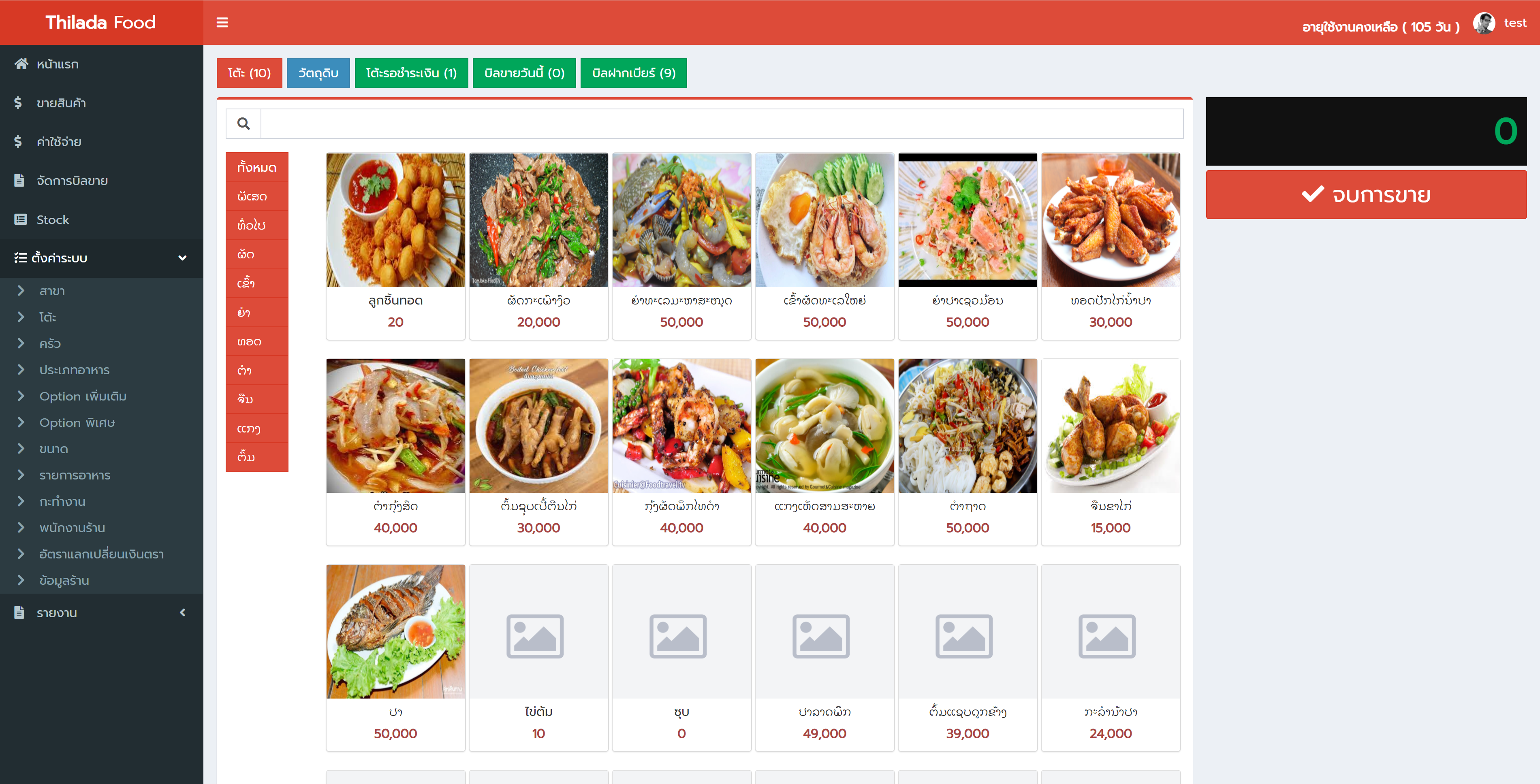Go to หน้าแรก in sidebar
This screenshot has width=1540, height=784.
(102, 64)
